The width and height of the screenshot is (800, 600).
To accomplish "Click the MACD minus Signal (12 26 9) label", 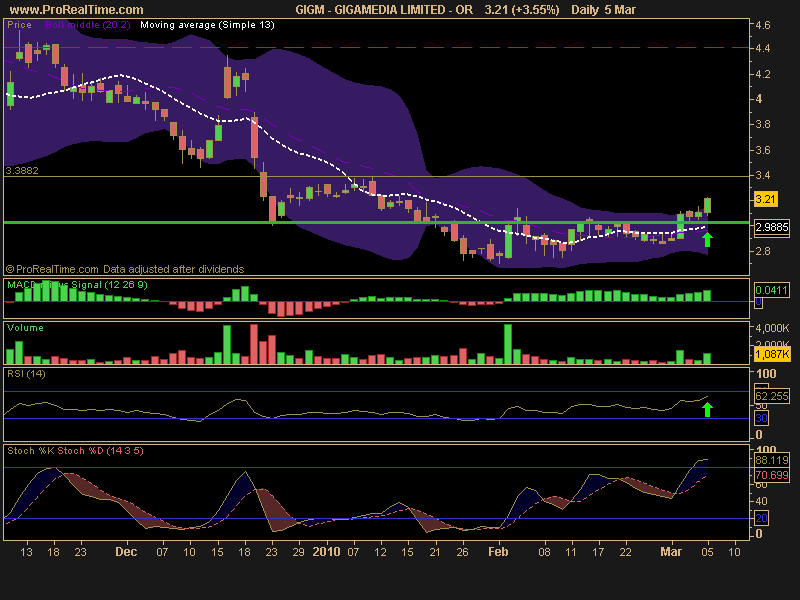I will [77, 285].
